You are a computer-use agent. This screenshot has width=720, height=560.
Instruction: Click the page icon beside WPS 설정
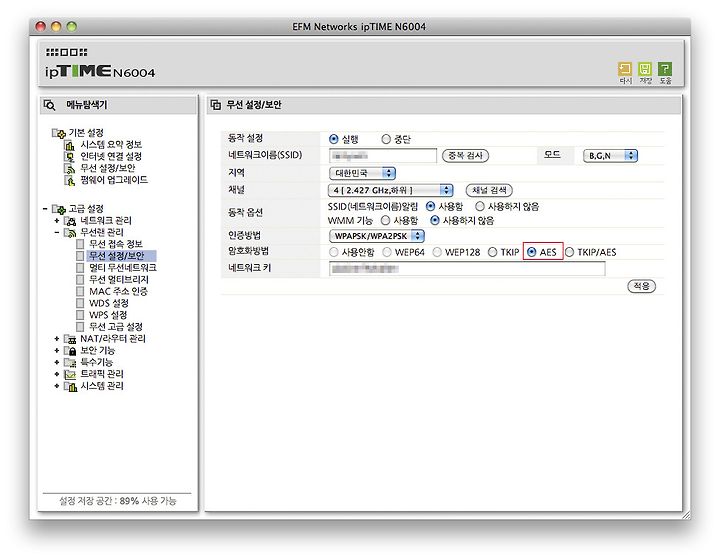[x=80, y=315]
